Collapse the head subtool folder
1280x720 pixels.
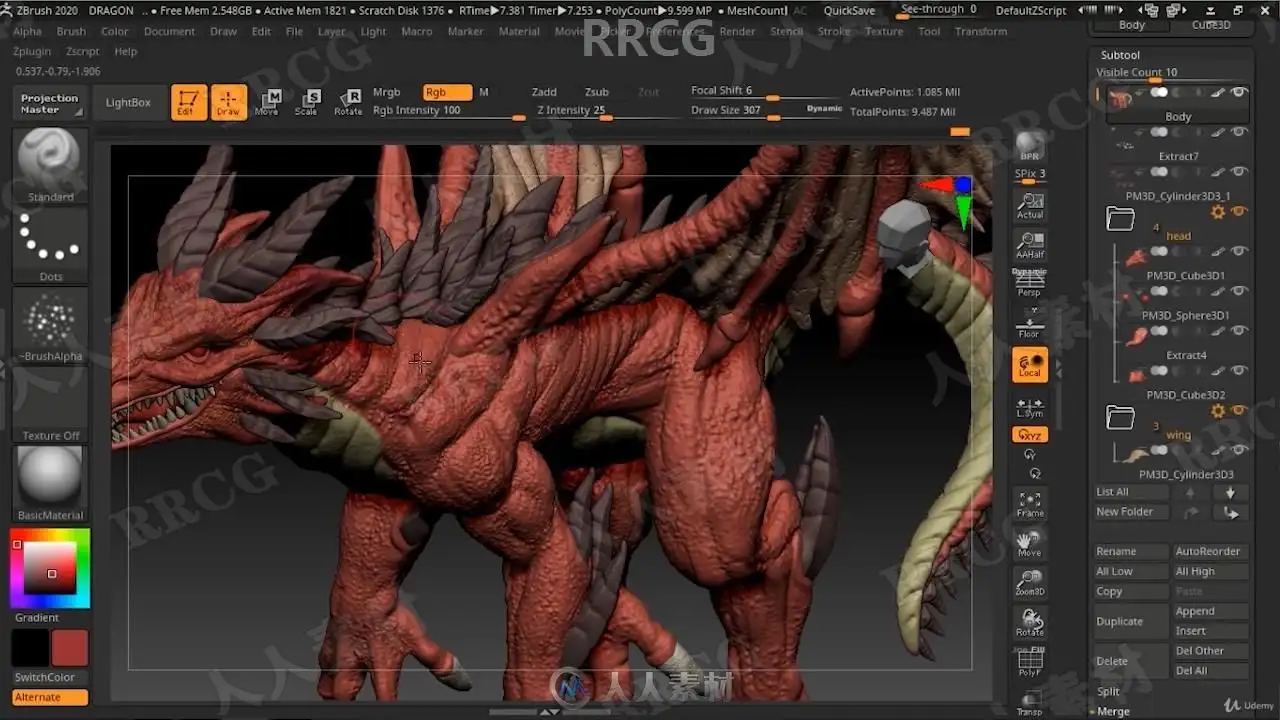tap(1120, 219)
